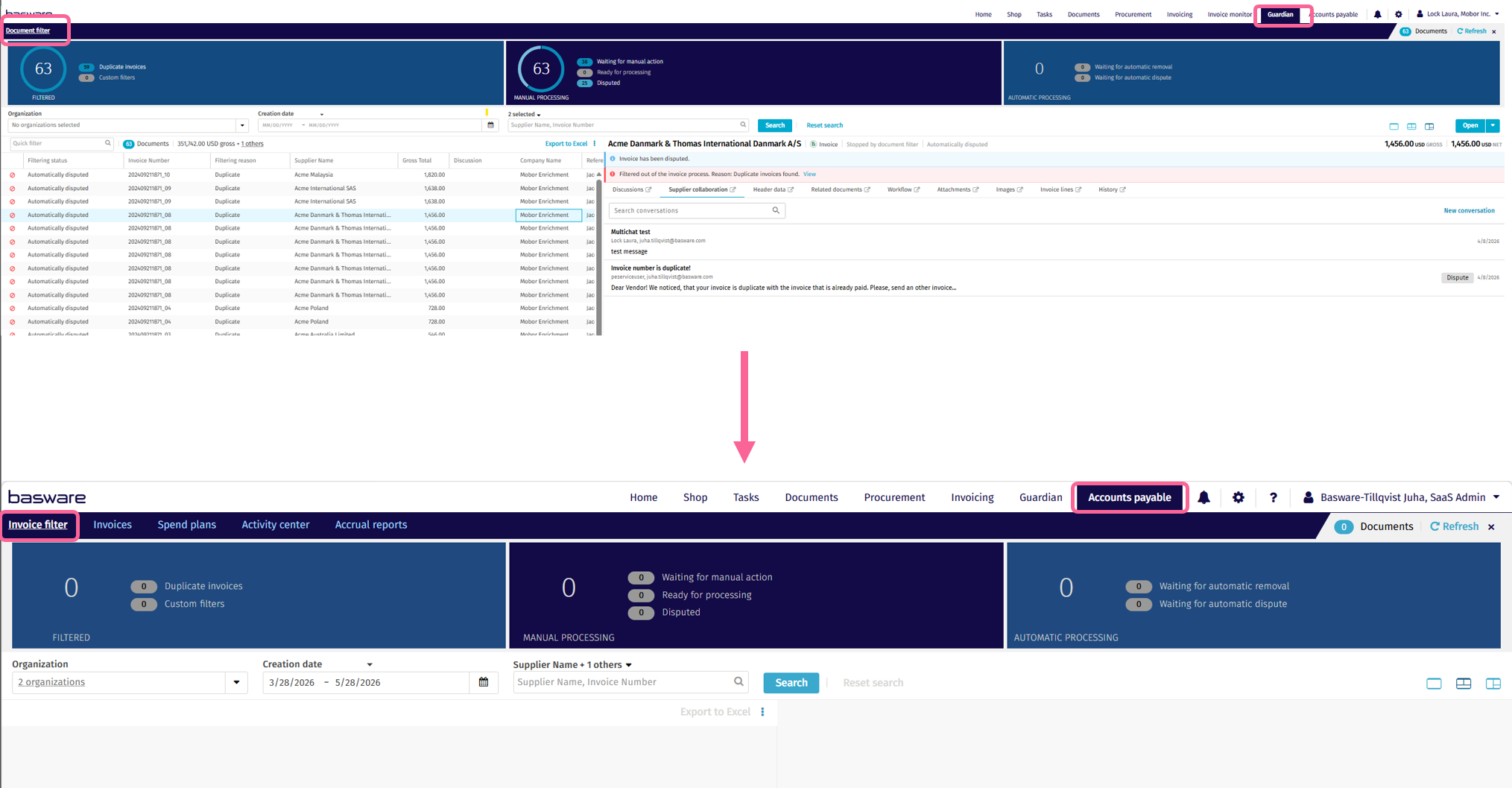Image resolution: width=1512 pixels, height=788 pixels.
Task: Open Invoice filter tab
Action: [x=38, y=525]
